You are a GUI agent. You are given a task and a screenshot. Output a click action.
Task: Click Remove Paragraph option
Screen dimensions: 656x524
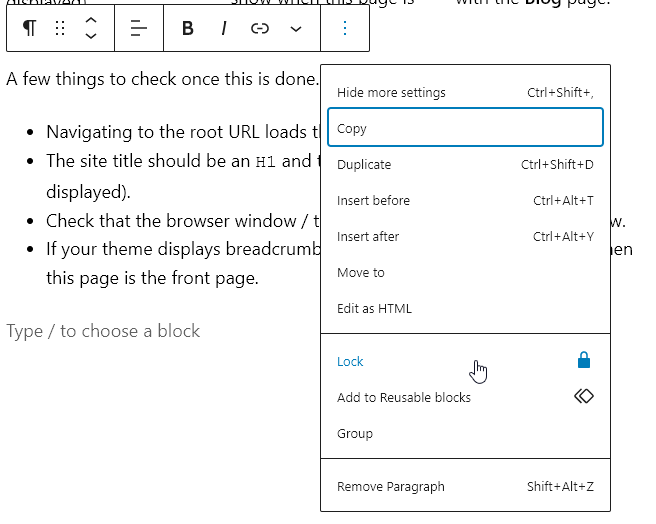391,487
